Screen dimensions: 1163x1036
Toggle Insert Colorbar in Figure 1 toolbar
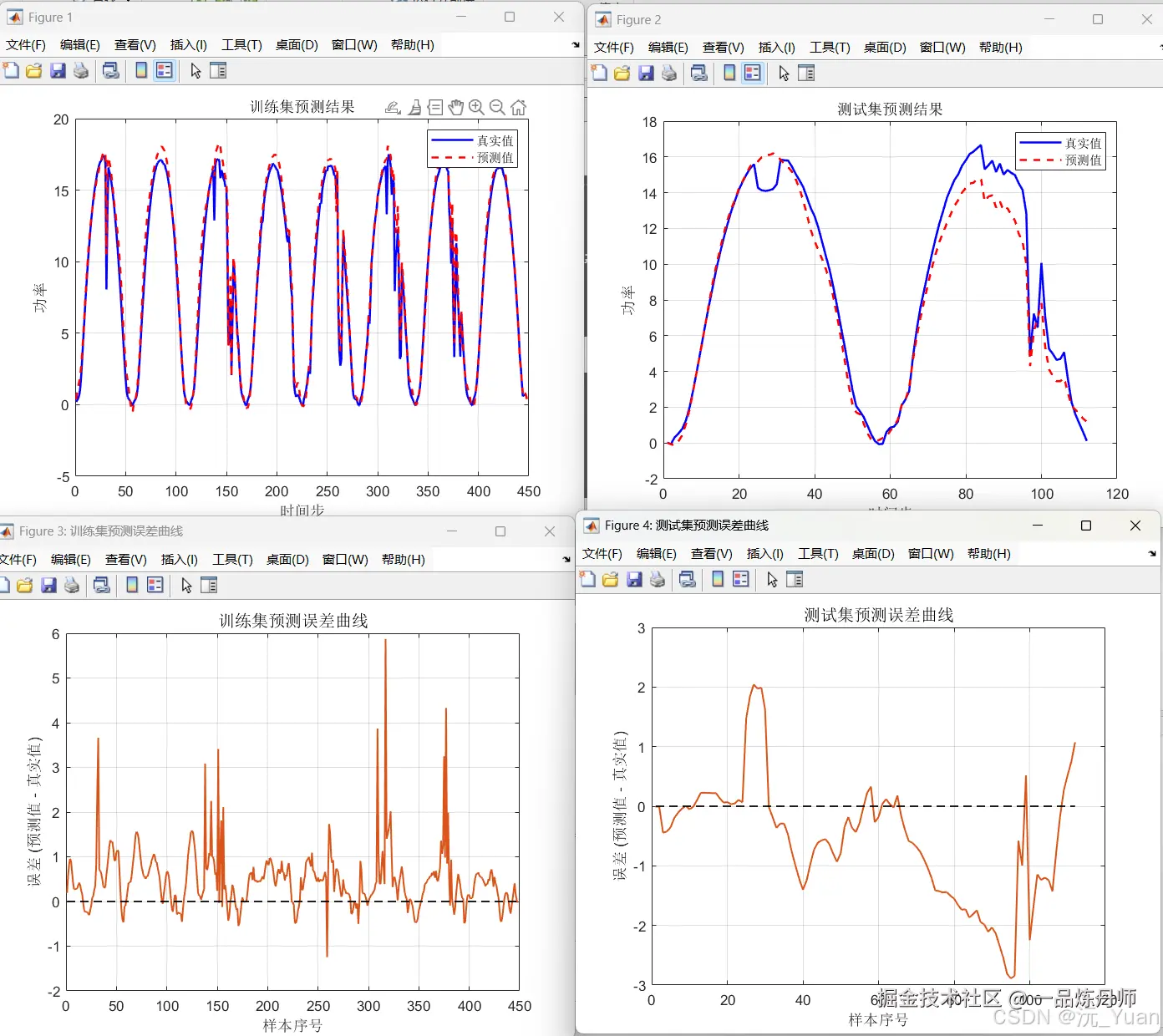click(141, 71)
